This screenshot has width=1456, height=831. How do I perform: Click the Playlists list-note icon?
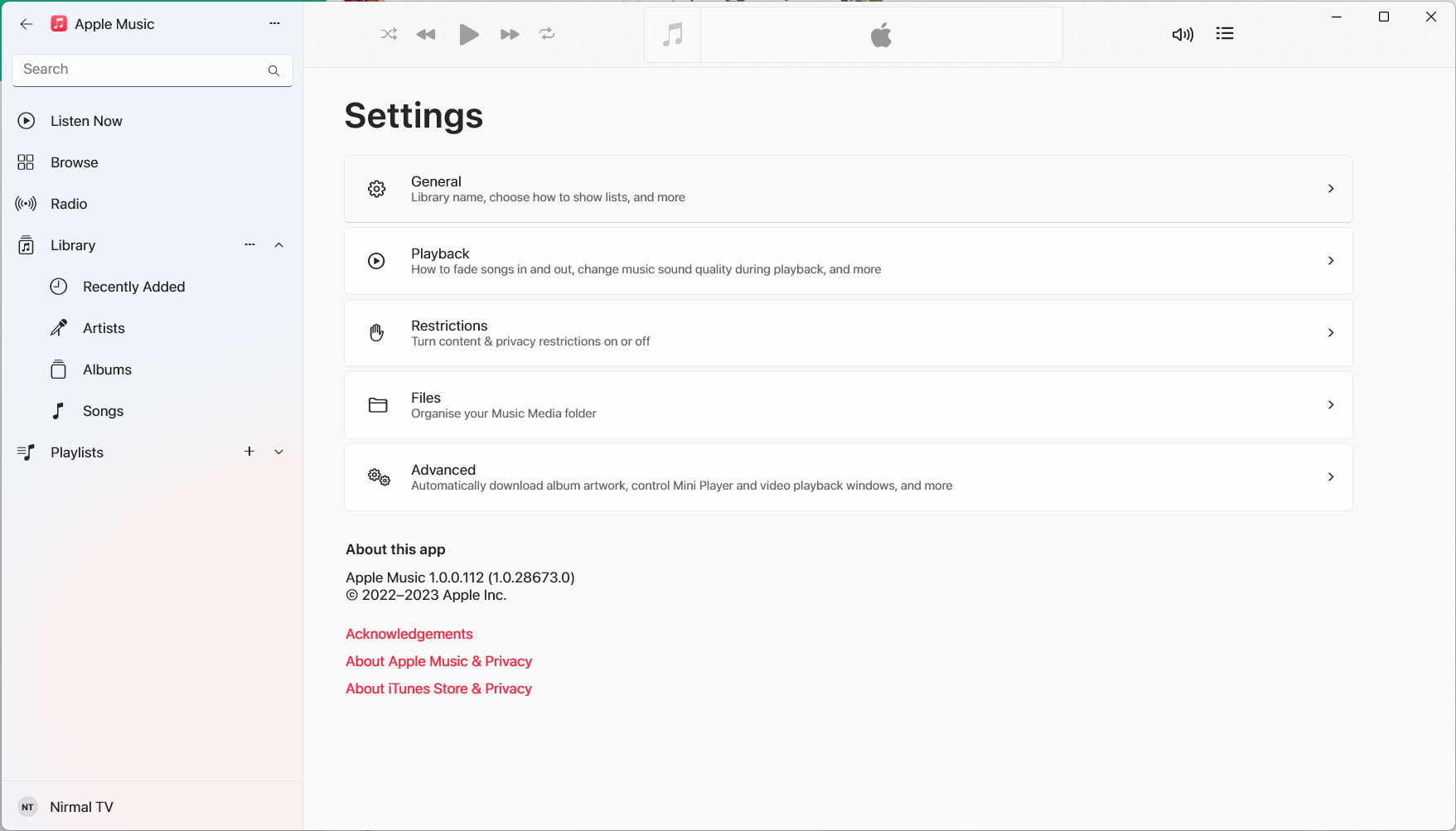coord(26,452)
